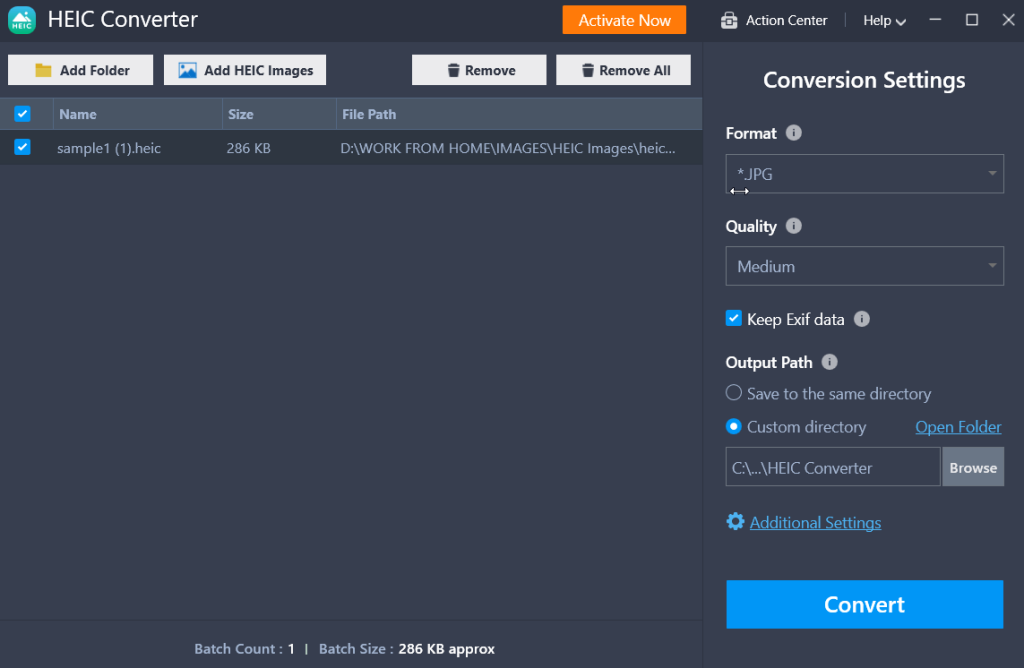1024x668 pixels.
Task: Click the Batch Size 286 KB approx text
Action: [x=406, y=649]
